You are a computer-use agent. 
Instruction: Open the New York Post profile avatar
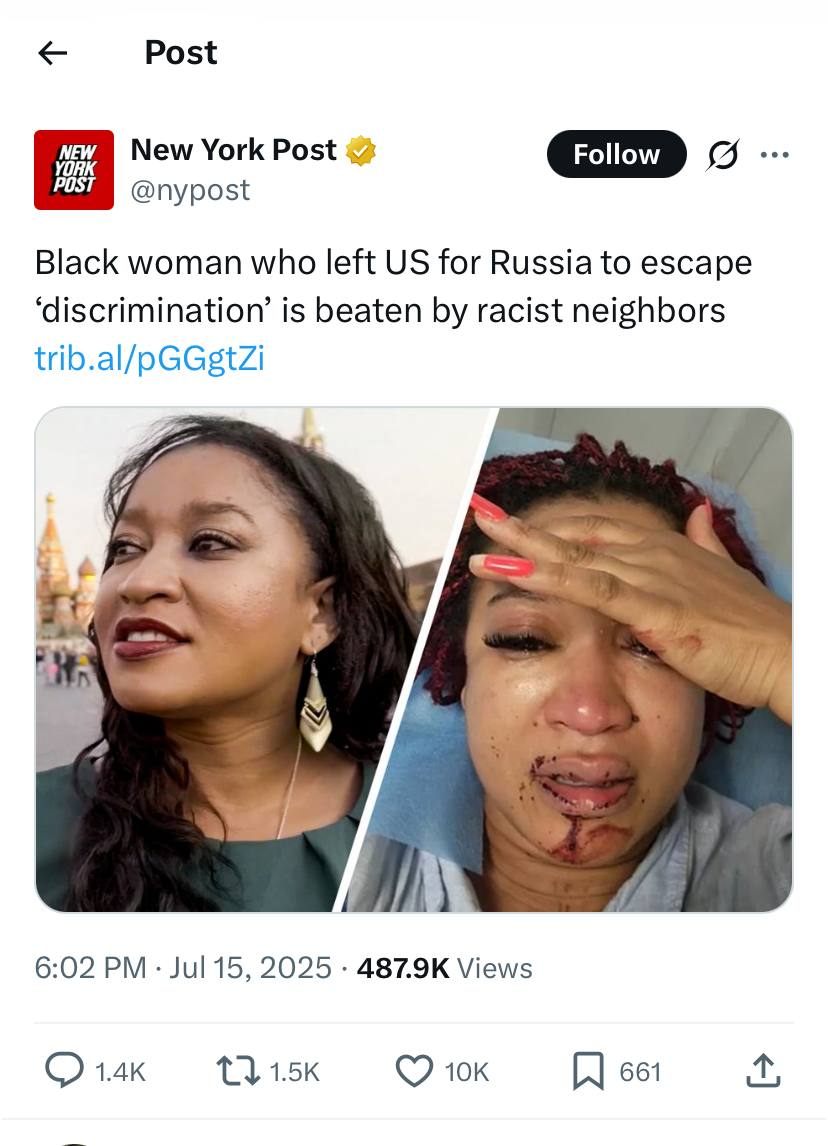click(x=74, y=170)
